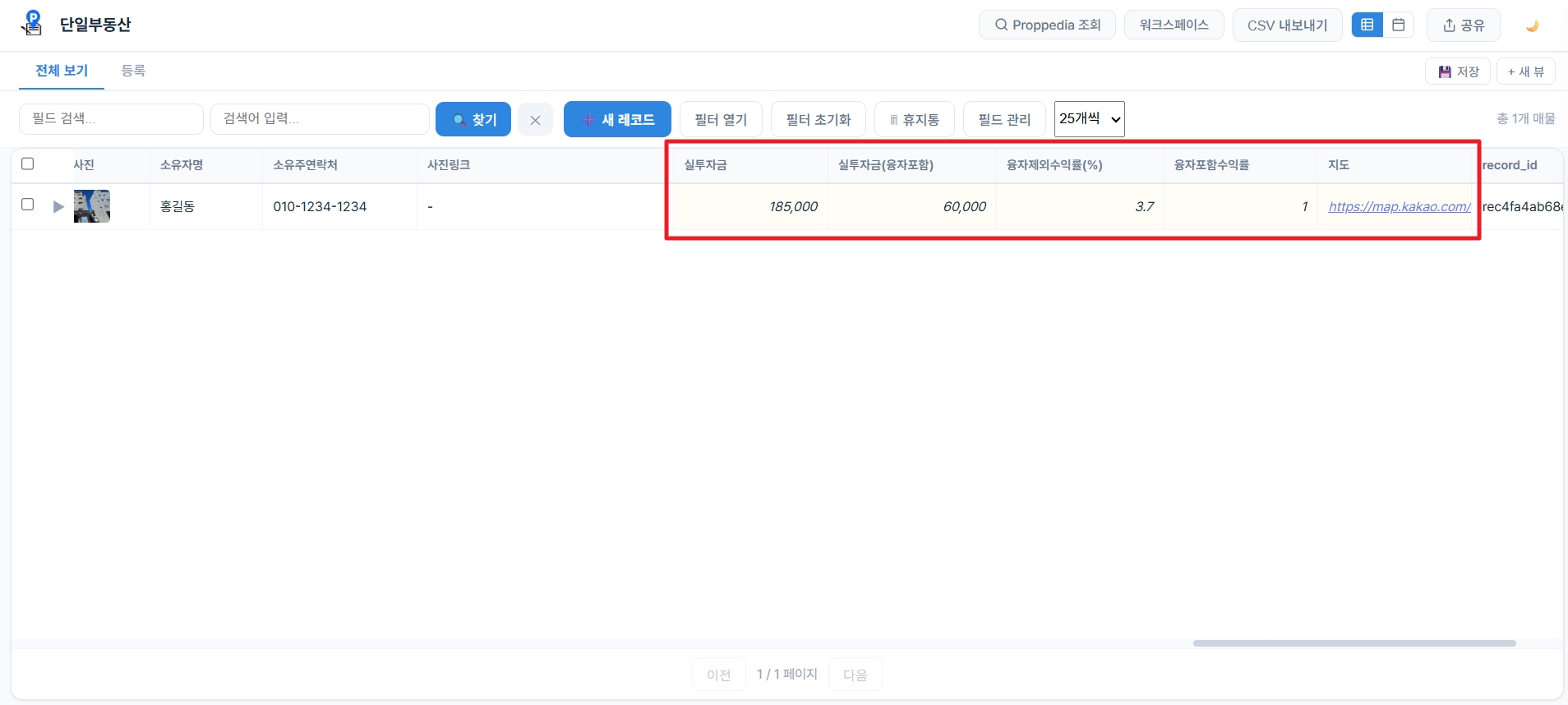Expand the 홍길동 row triangle
This screenshot has height=705, width=1568.
58,207
